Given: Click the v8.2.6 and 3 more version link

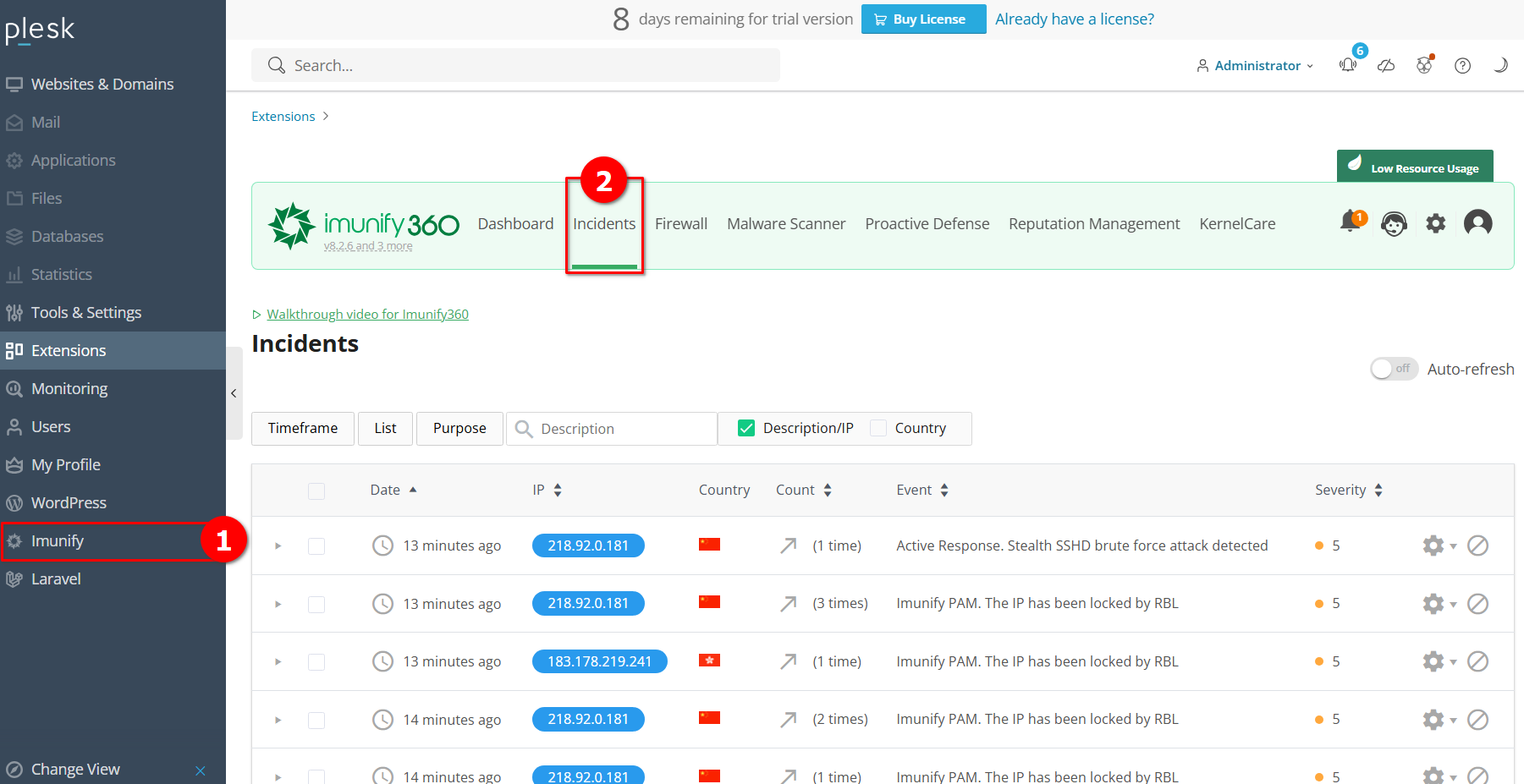Looking at the screenshot, I should [x=368, y=246].
